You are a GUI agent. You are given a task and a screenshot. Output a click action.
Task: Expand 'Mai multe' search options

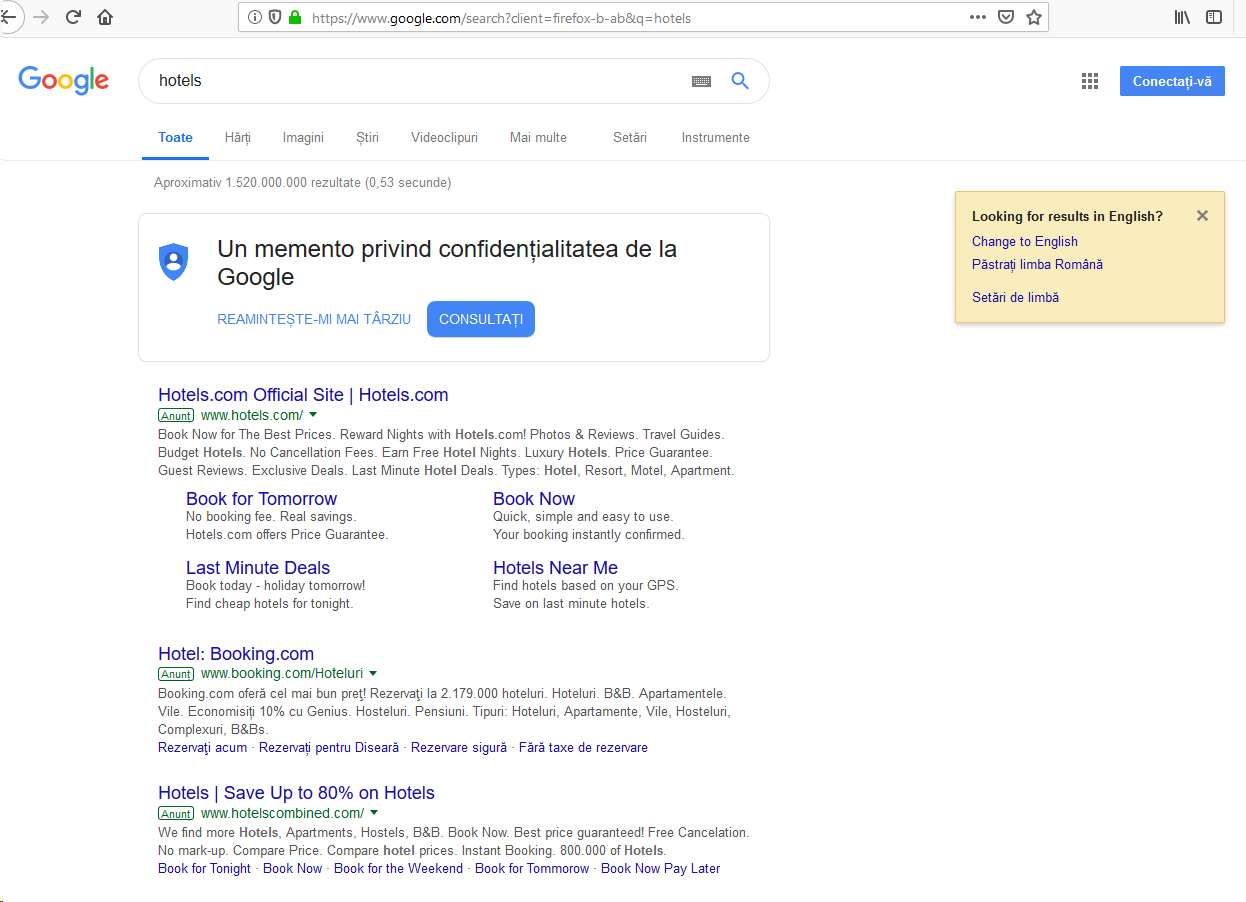(x=537, y=137)
